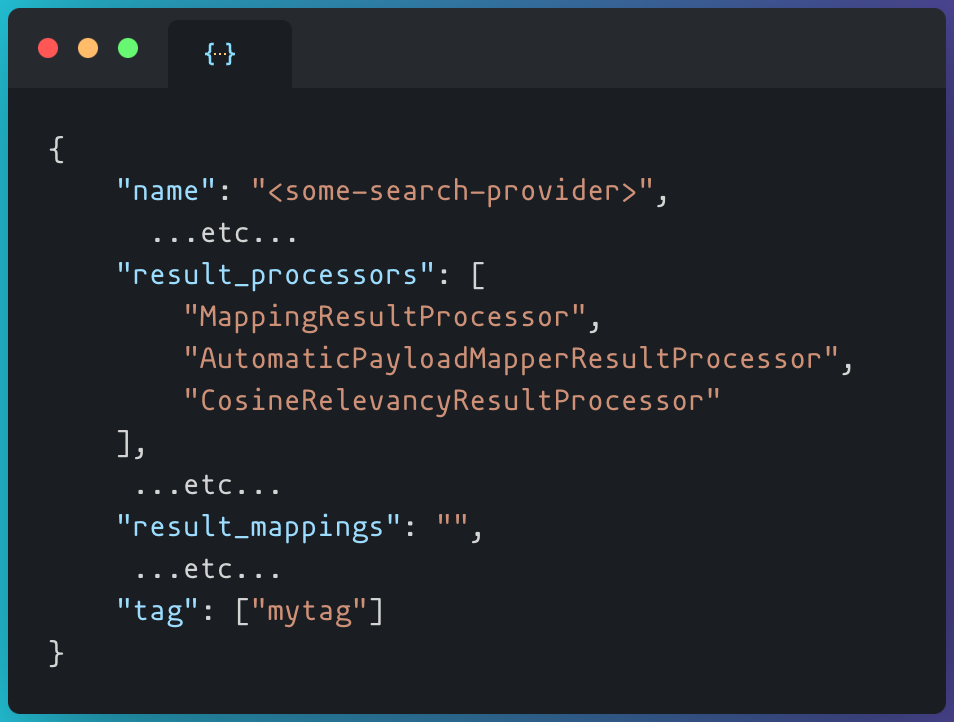Click the red close window dot
This screenshot has height=722, width=954.
tap(48, 48)
